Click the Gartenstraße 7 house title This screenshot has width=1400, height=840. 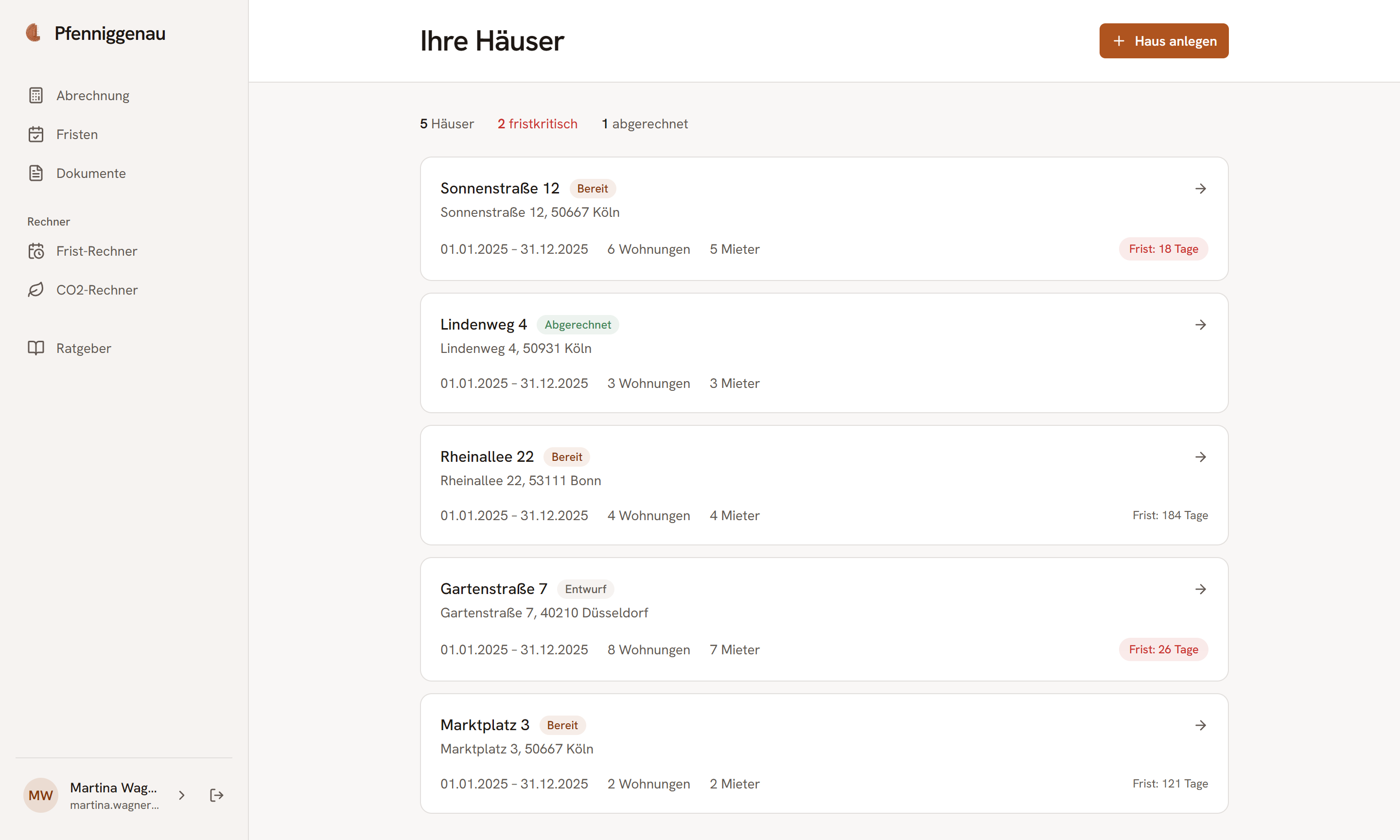tap(494, 589)
